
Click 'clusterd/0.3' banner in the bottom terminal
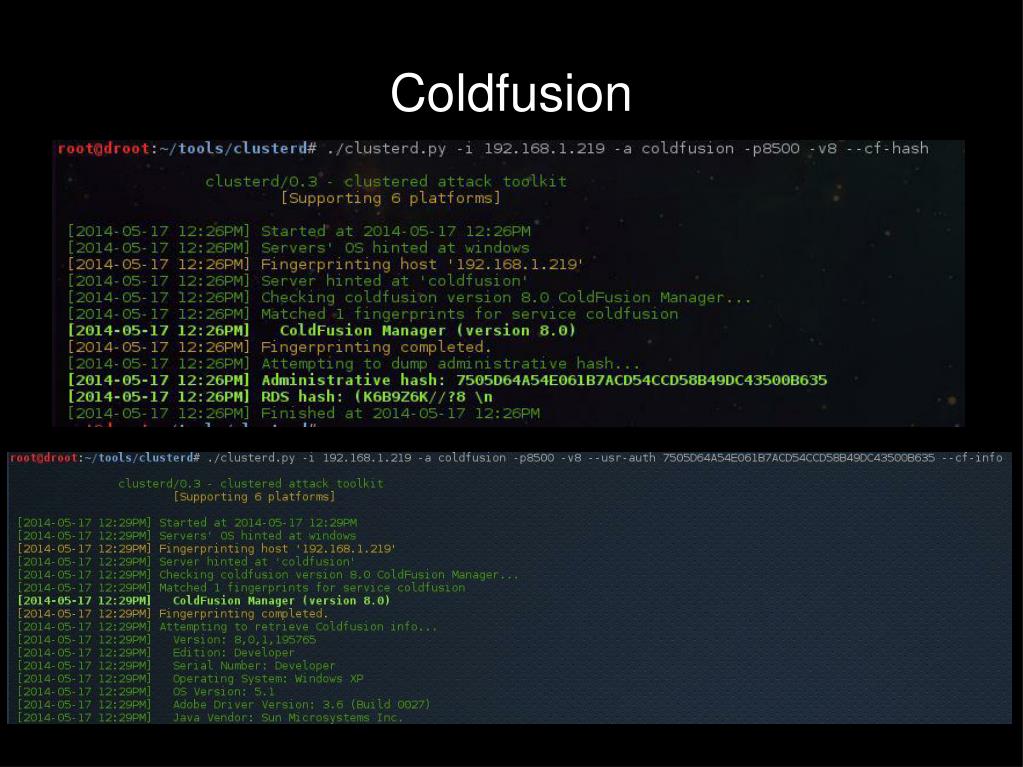tap(251, 484)
